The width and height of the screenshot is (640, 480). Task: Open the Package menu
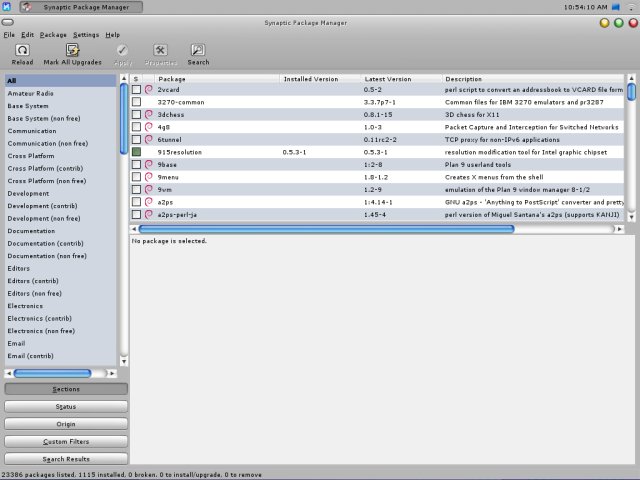coord(53,35)
